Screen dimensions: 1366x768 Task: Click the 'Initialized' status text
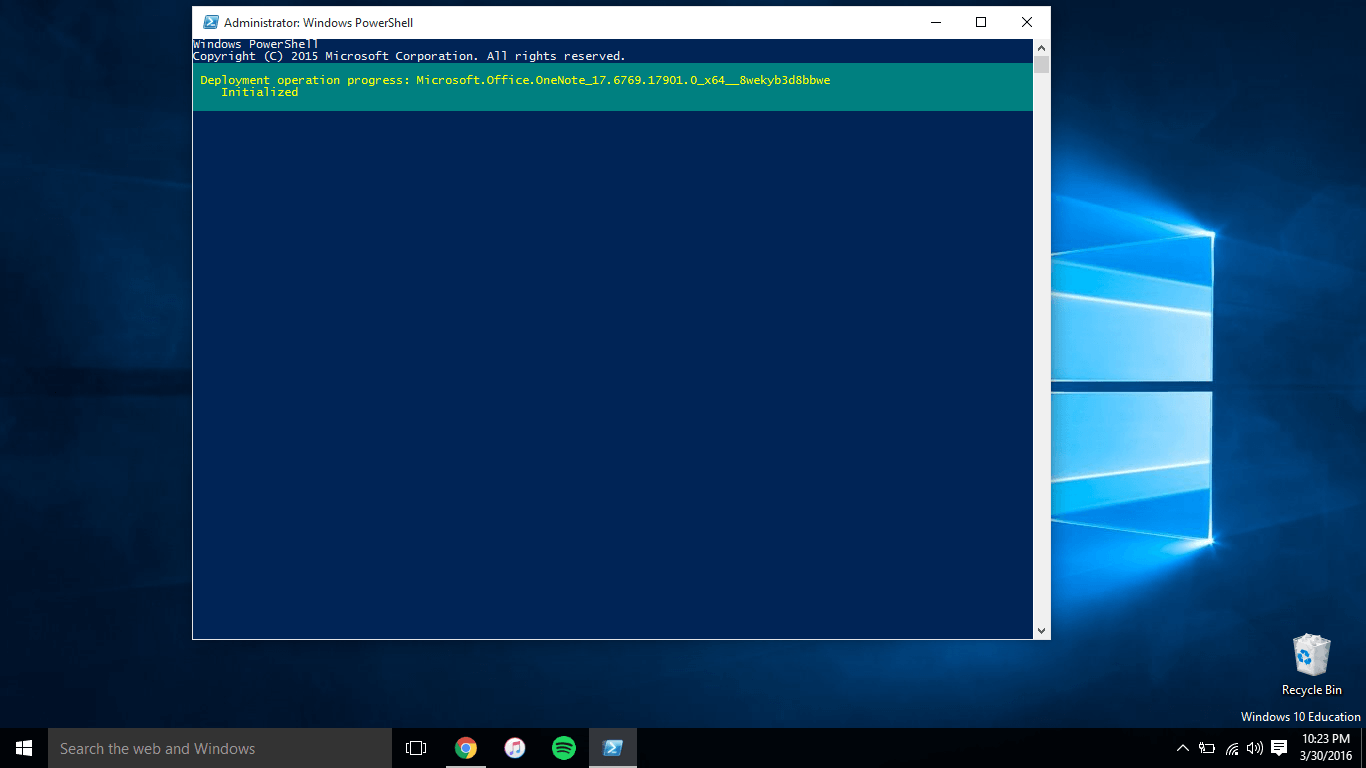[x=260, y=92]
